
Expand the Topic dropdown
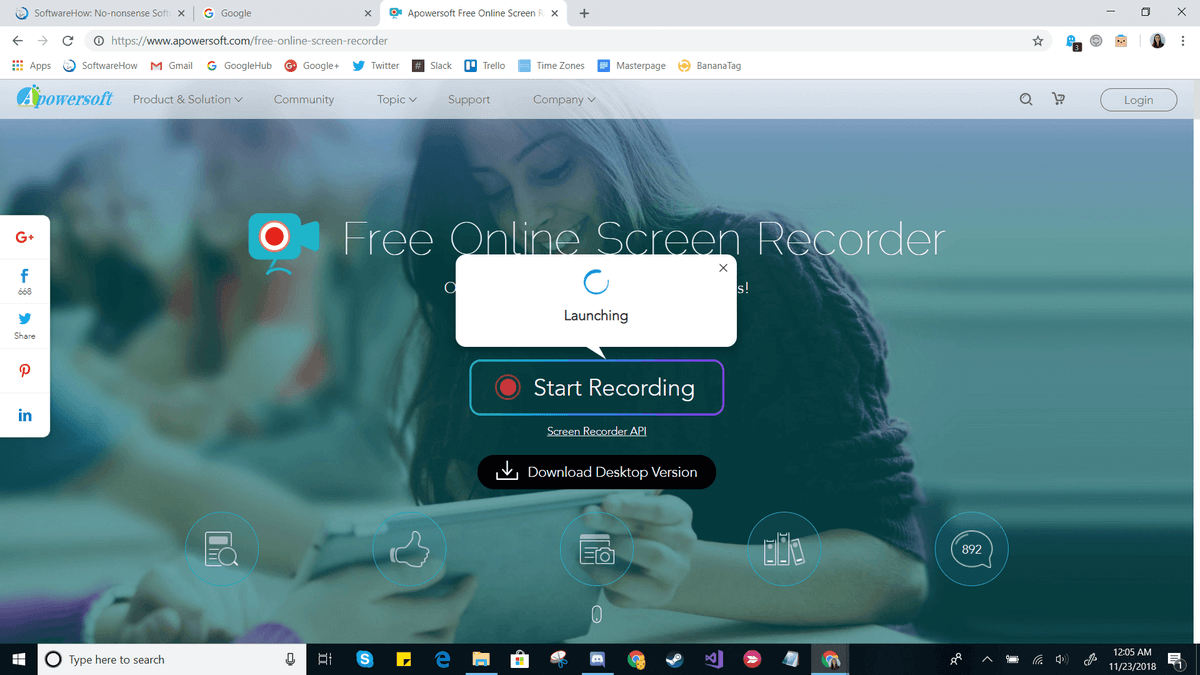(x=397, y=99)
